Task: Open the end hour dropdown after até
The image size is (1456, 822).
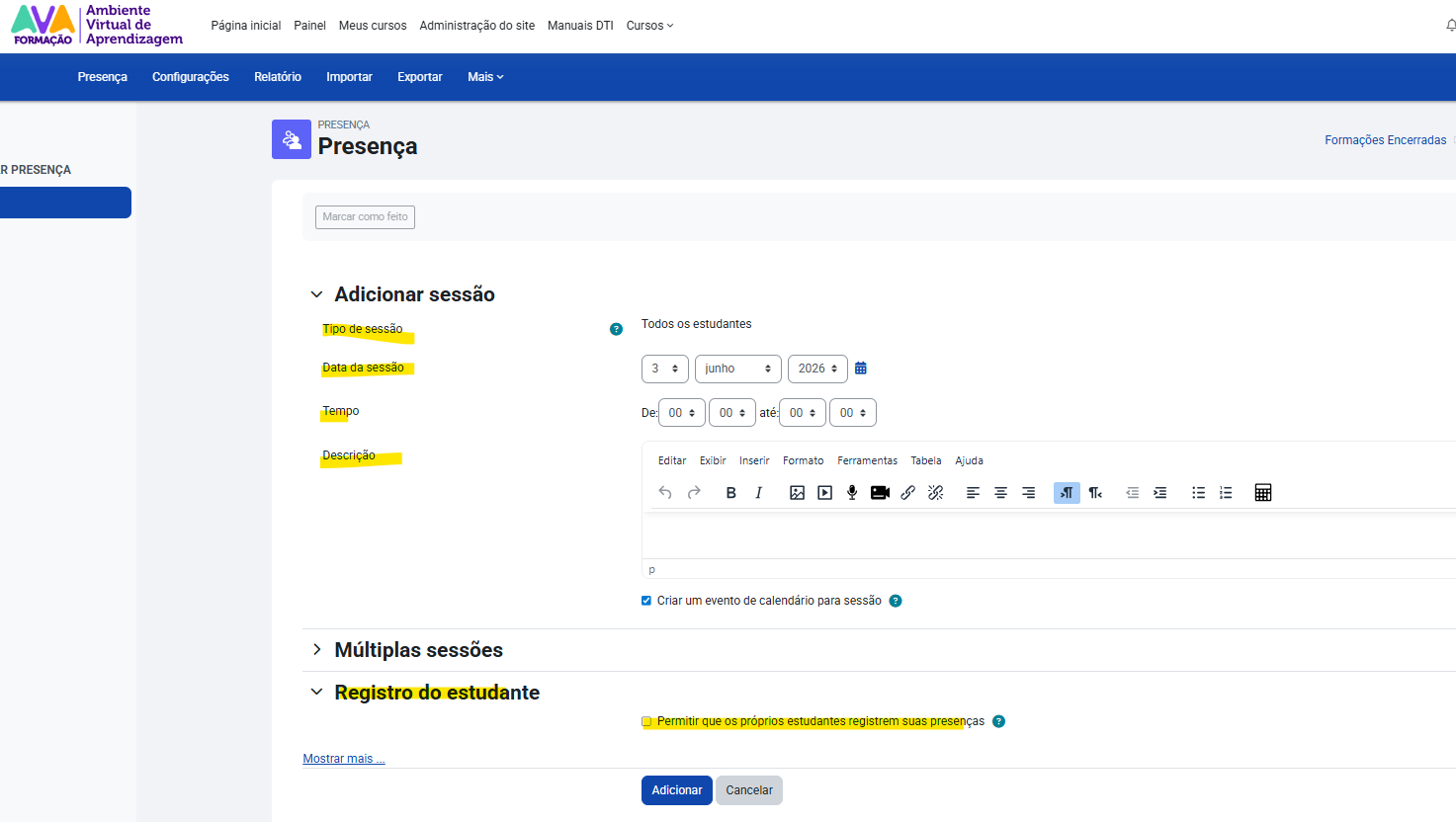Action: click(x=803, y=413)
